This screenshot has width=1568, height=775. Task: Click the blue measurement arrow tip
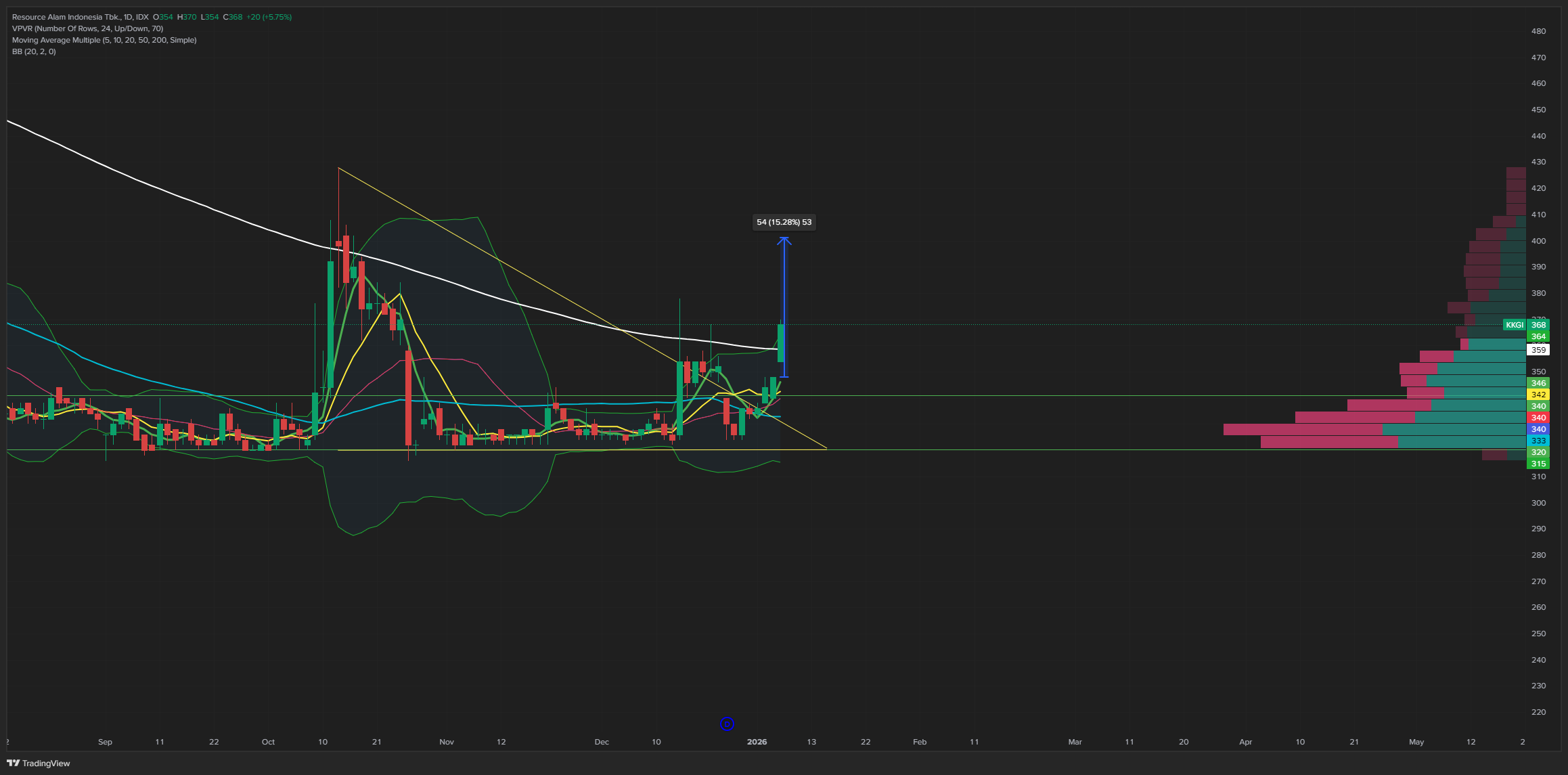[x=784, y=239]
